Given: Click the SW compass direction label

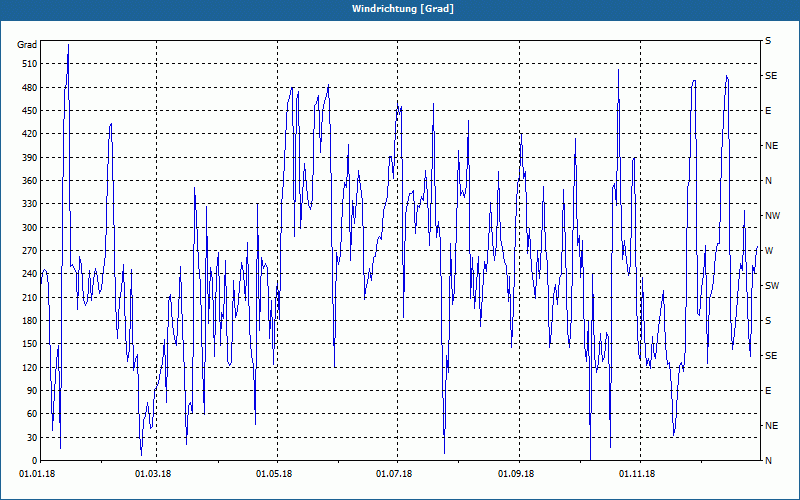Looking at the screenshot, I should [x=772, y=286].
